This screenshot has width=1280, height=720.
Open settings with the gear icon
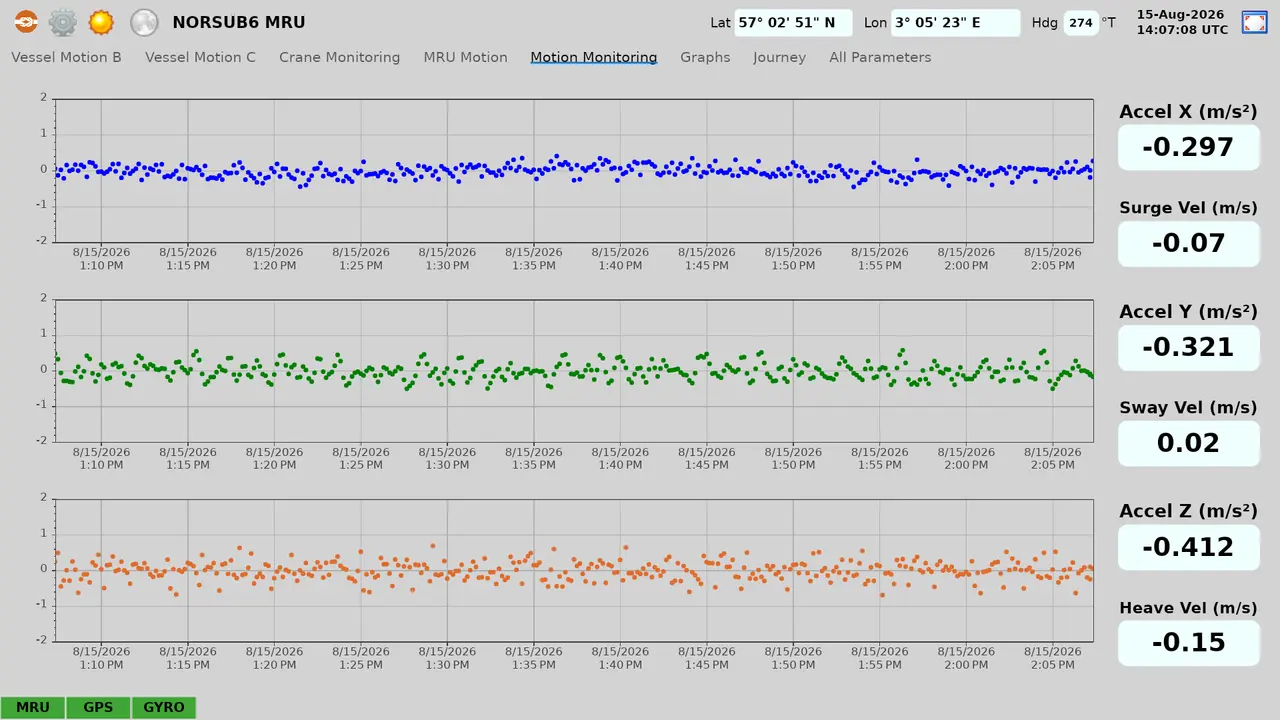(63, 22)
